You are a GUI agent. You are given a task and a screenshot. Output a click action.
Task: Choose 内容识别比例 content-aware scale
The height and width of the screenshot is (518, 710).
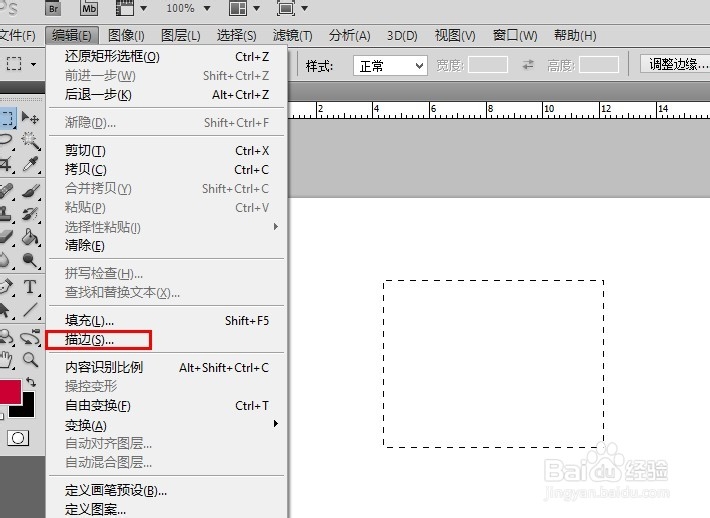[167, 368]
